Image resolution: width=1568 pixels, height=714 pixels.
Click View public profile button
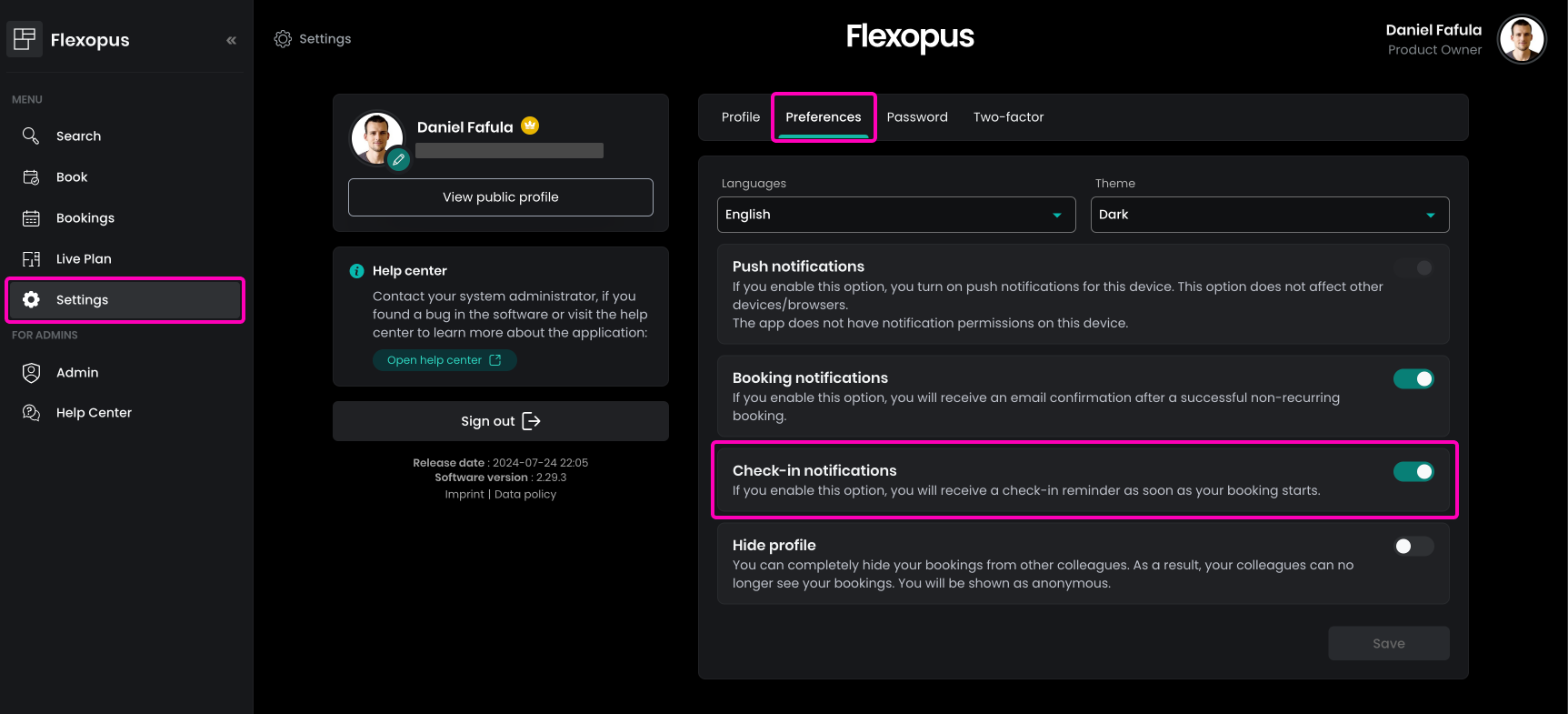[x=500, y=197]
